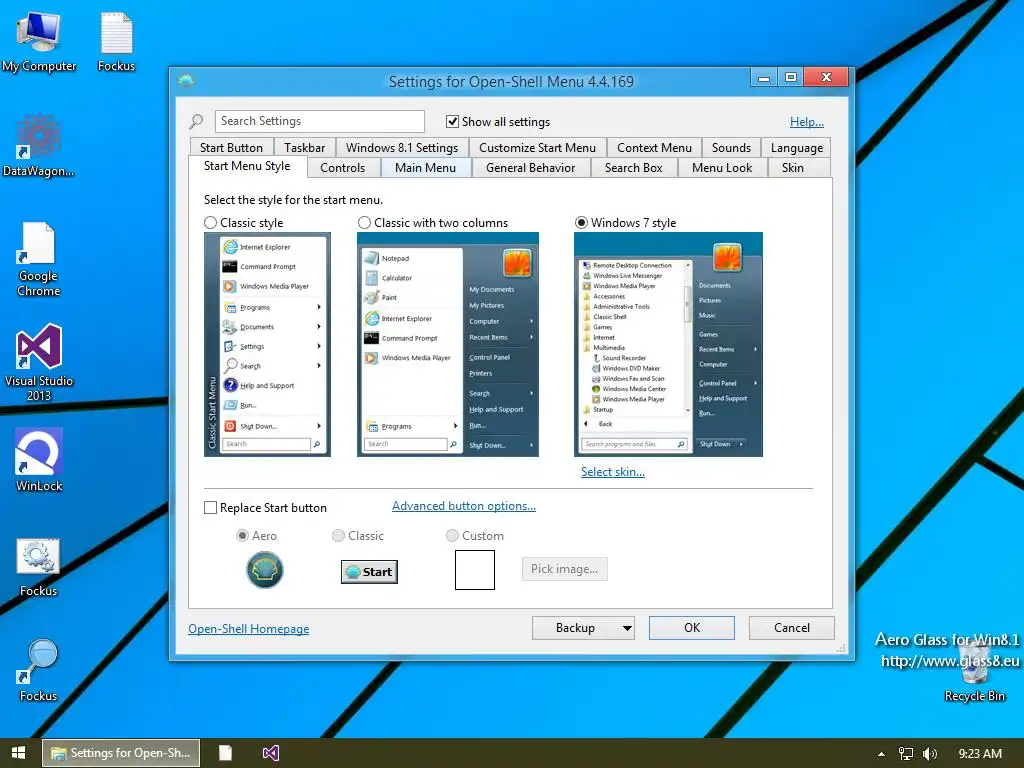
Task: Select the Start Menu Style tab
Action: (247, 166)
